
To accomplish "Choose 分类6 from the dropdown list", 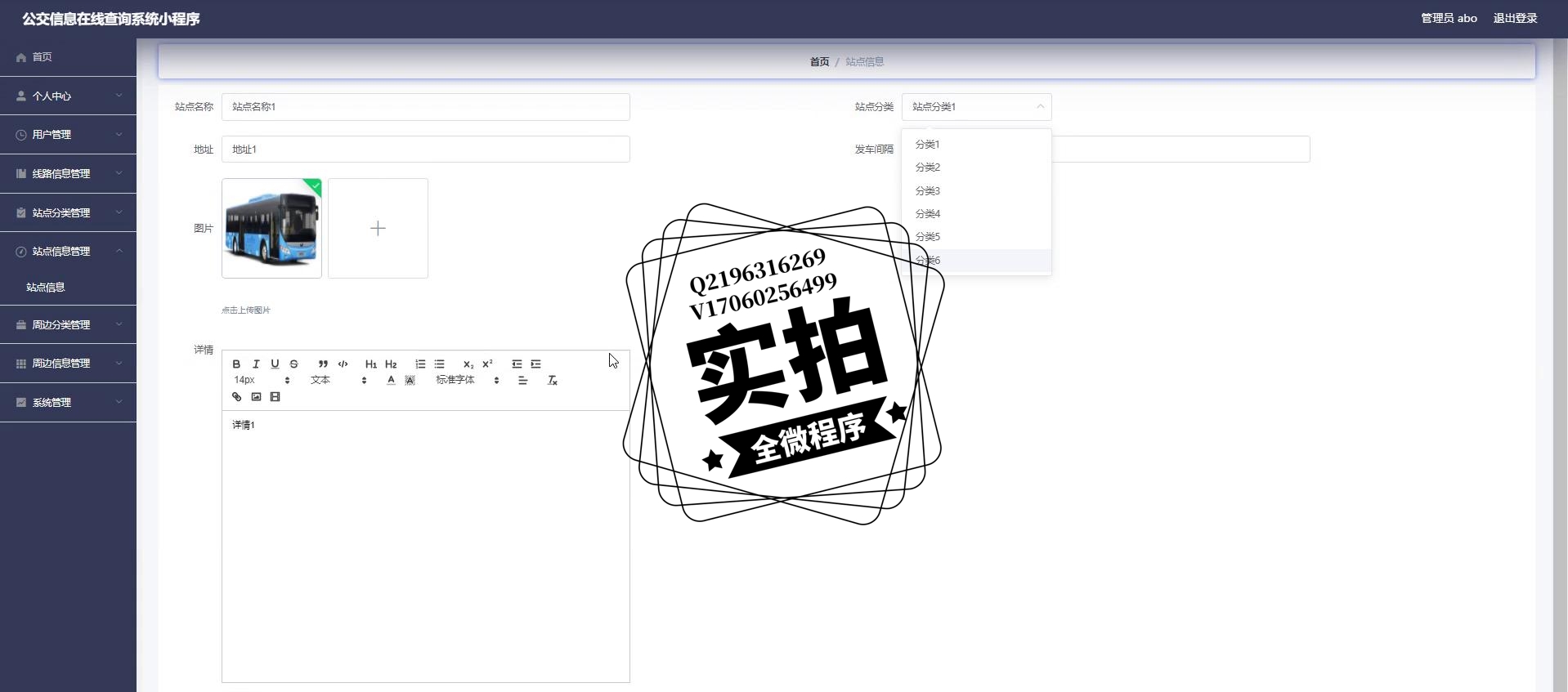I will point(976,260).
